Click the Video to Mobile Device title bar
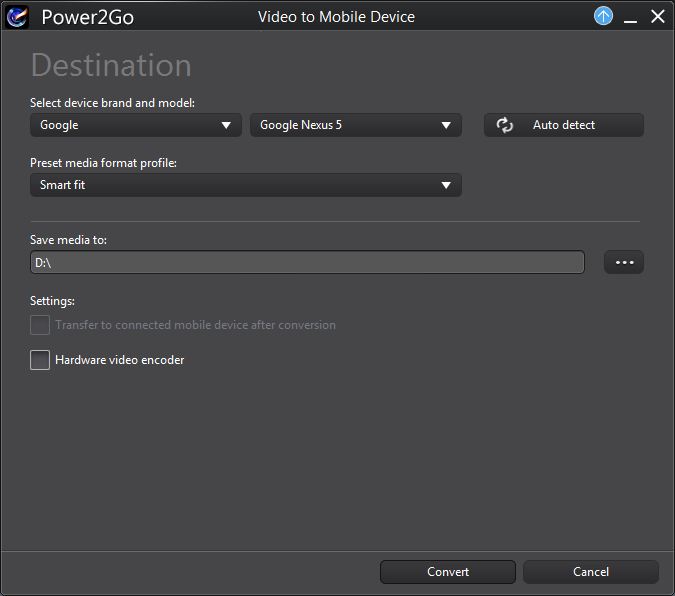 coord(336,17)
